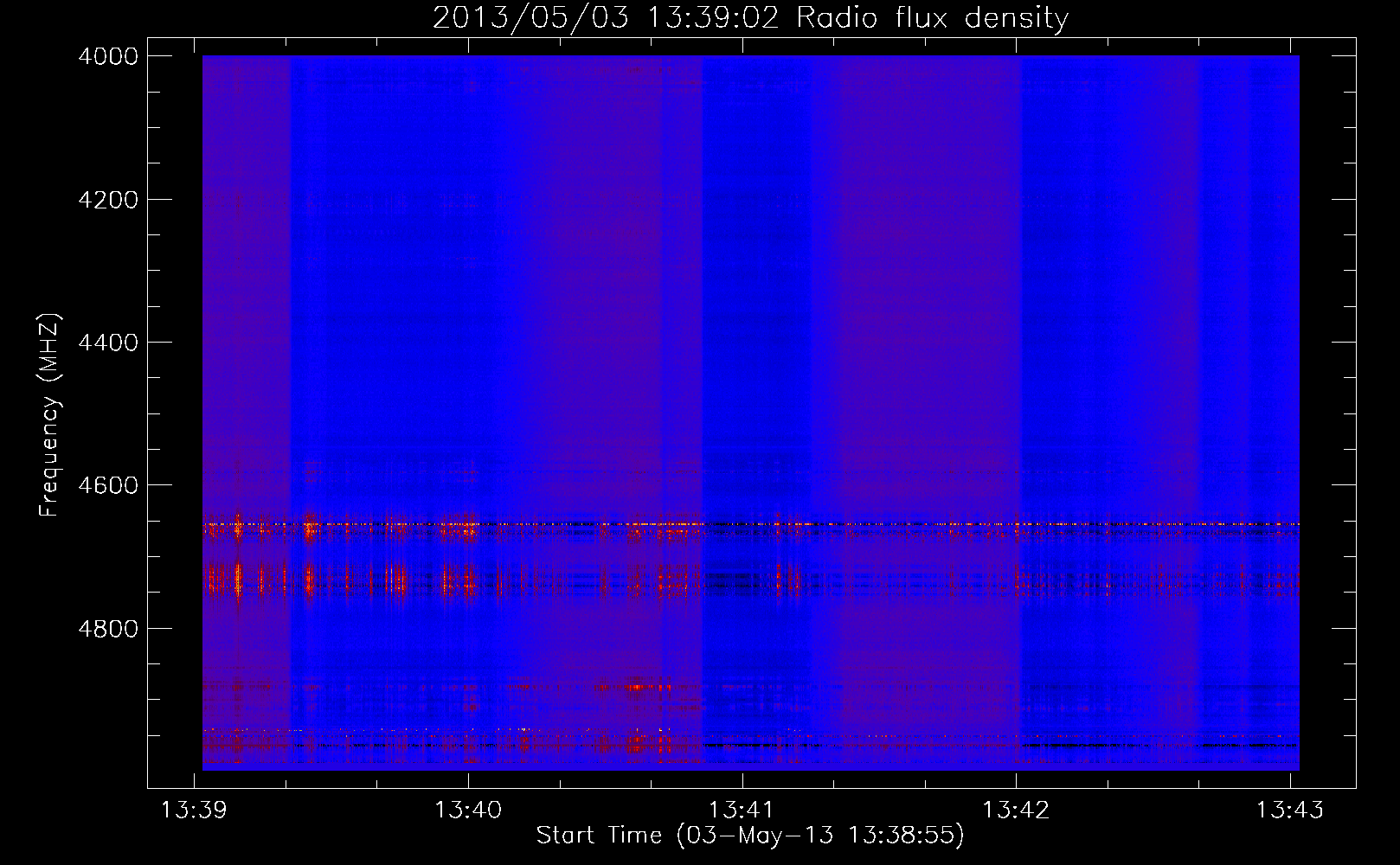
Task: Click the 13:40 time tick label
Action: pyautogui.click(x=468, y=810)
